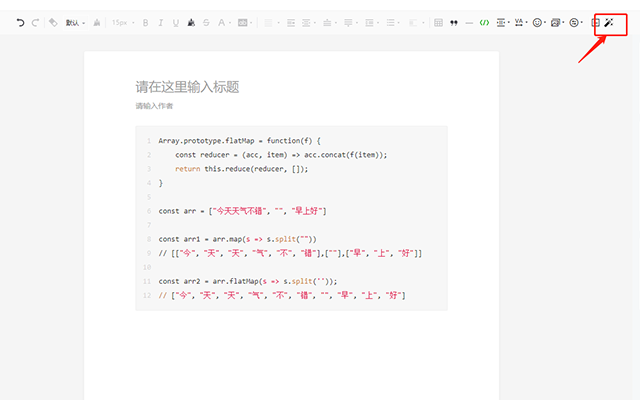Insert a horizontal divider line
The height and width of the screenshot is (400, 640).
469,23
